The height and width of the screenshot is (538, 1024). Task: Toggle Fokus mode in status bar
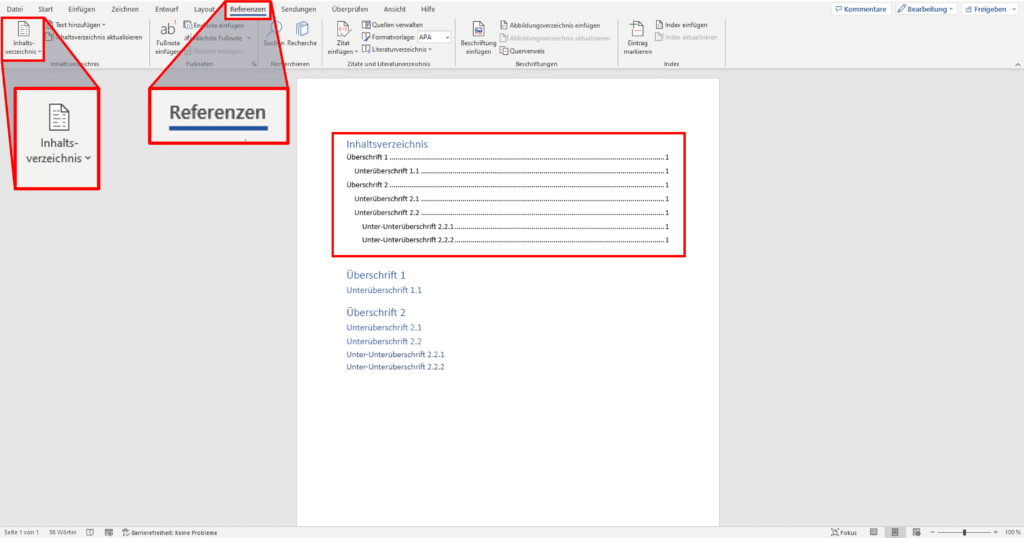[844, 532]
